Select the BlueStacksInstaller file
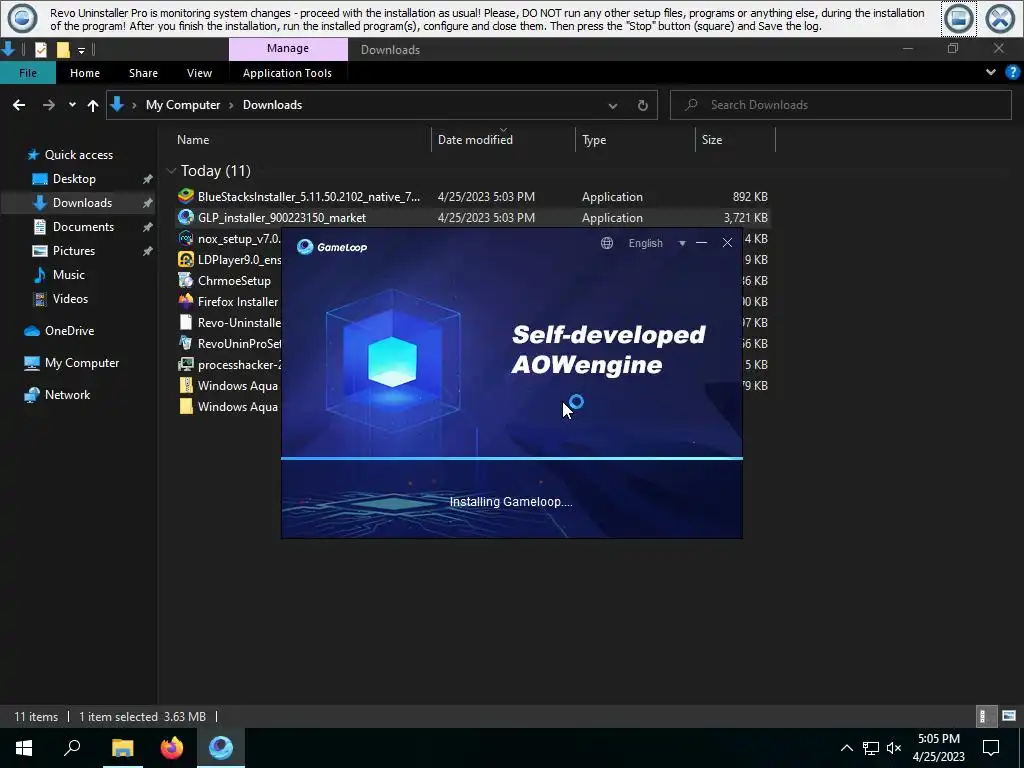The image size is (1024, 768). click(473, 197)
